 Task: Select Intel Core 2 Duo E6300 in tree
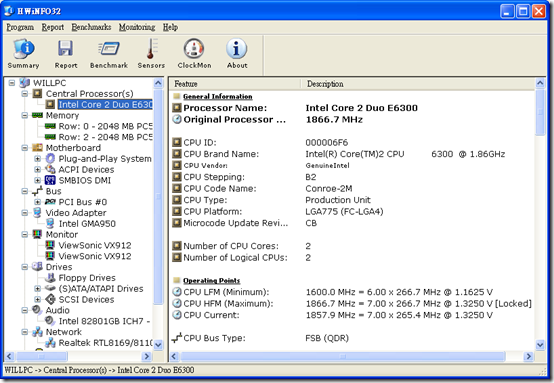point(105,105)
